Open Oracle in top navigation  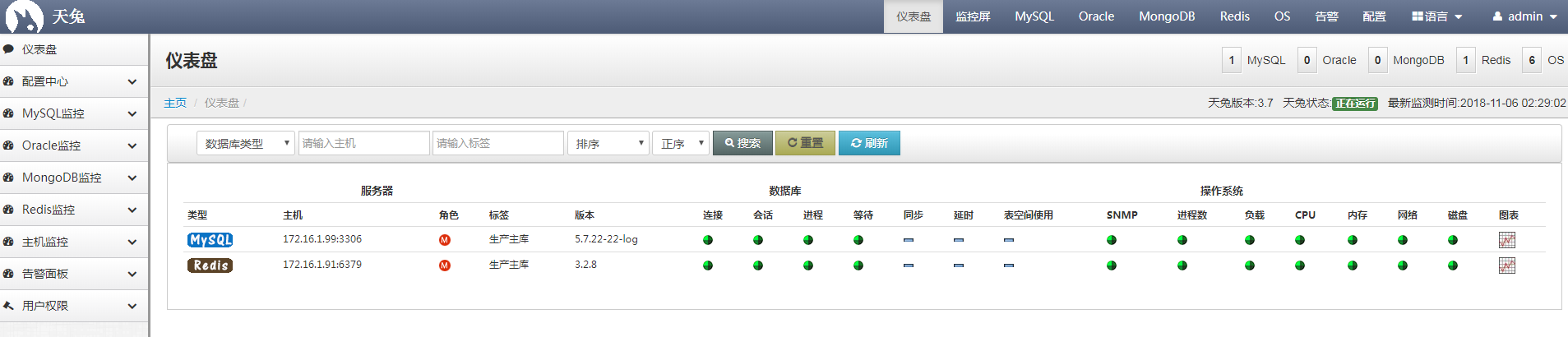(1096, 16)
